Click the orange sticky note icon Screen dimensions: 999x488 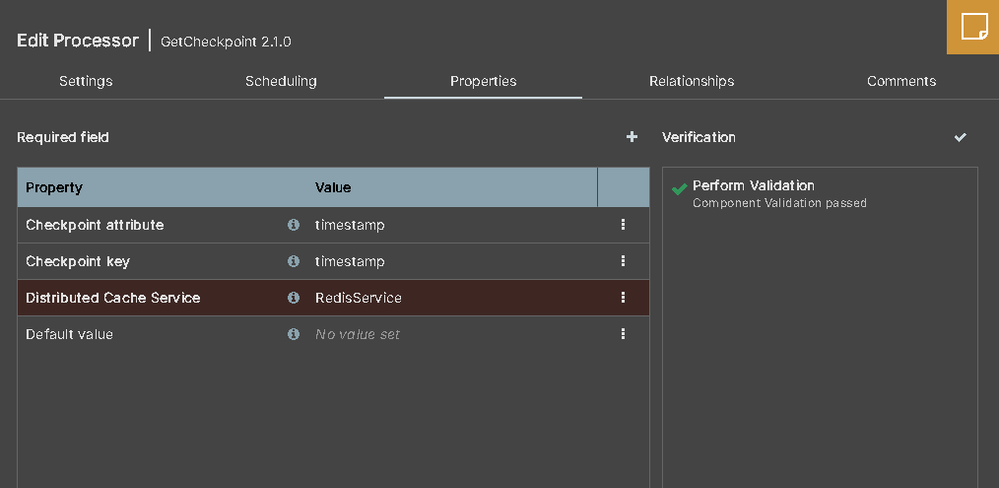tap(973, 27)
